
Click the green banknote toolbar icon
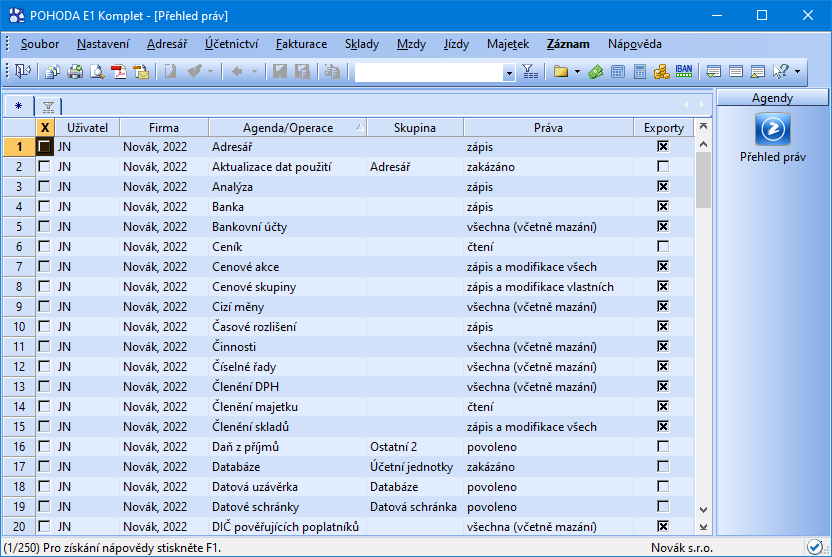click(596, 71)
